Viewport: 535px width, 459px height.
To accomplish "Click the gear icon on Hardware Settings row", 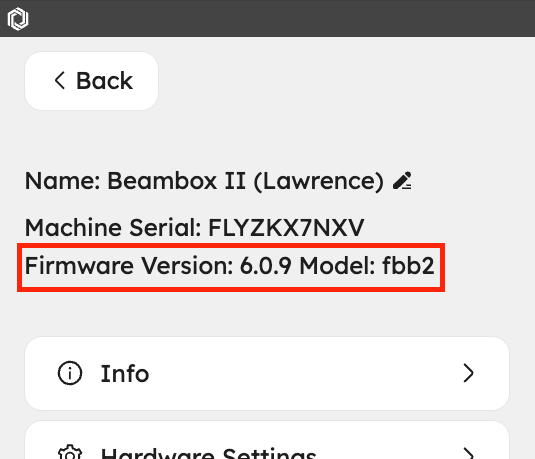I will click(70, 453).
